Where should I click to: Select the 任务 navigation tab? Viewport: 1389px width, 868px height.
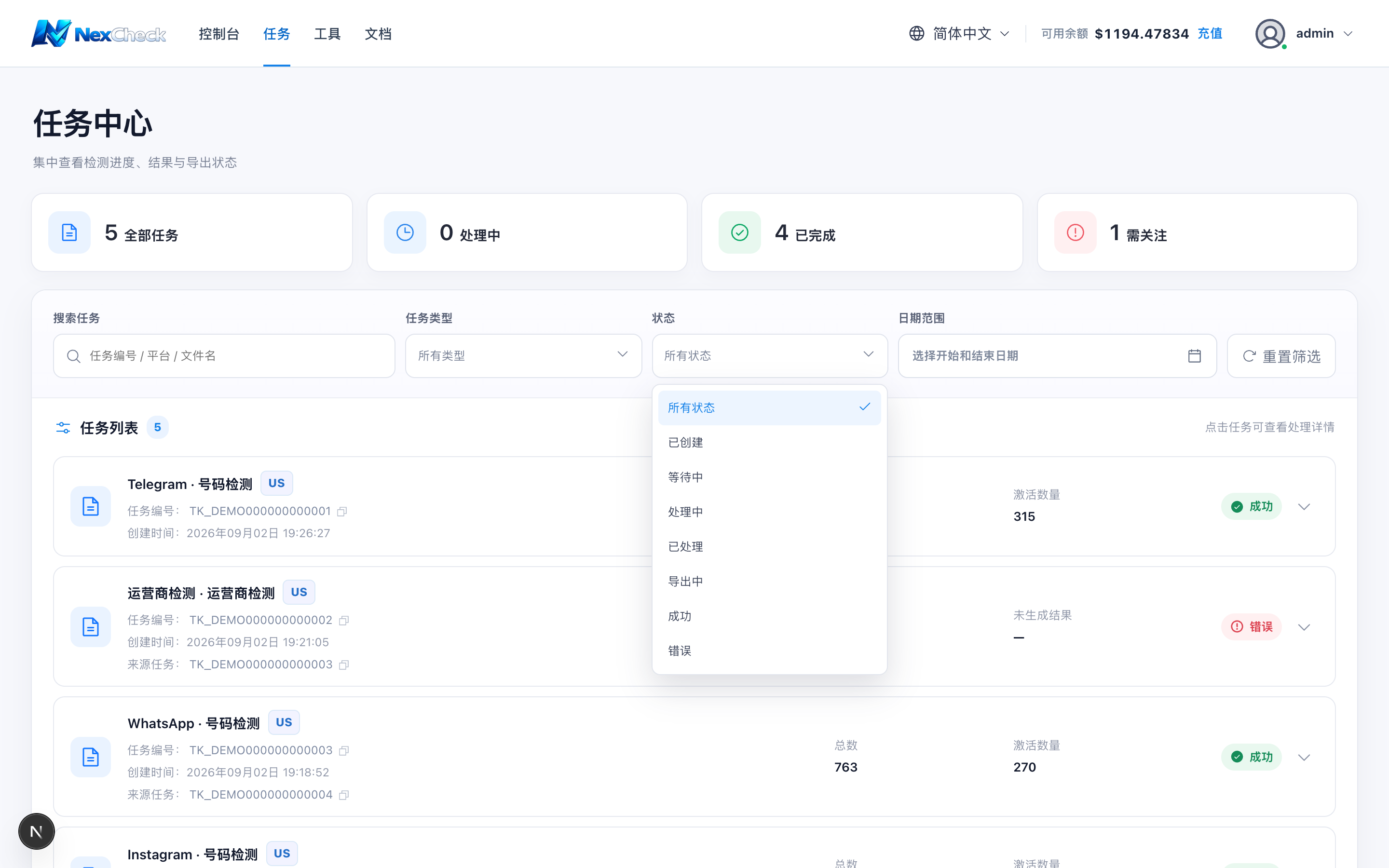(x=277, y=34)
